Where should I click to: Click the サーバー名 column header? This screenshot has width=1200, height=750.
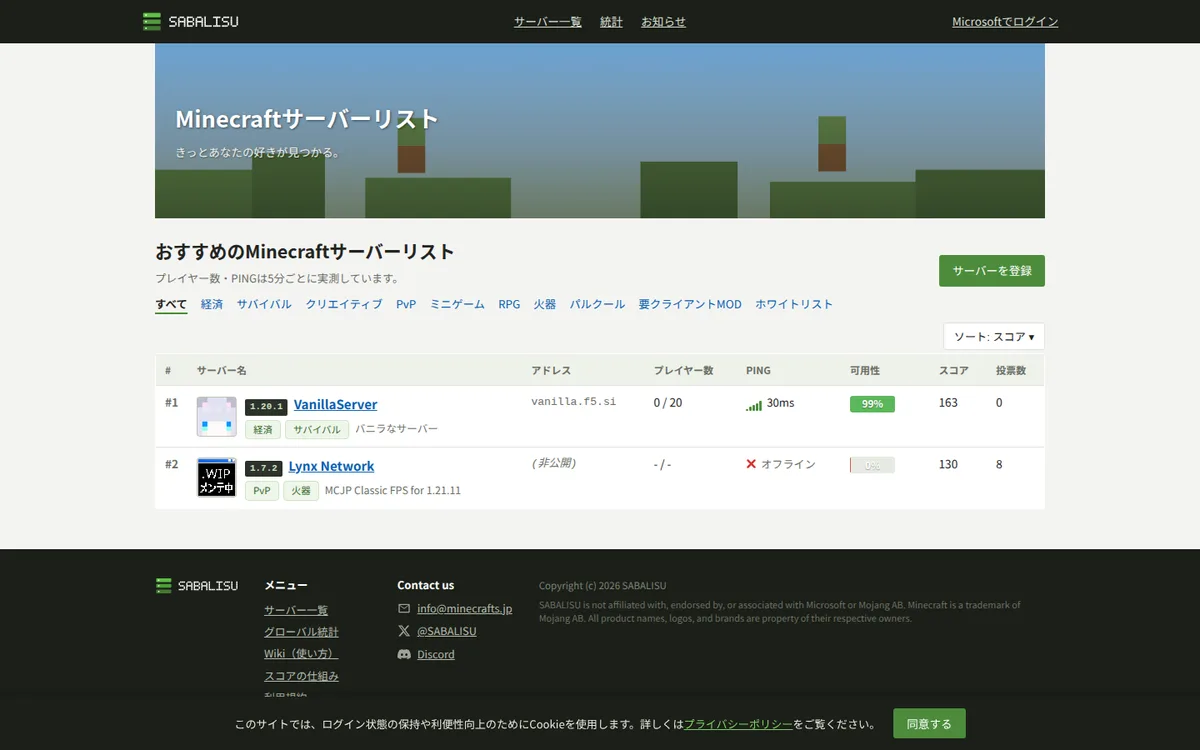point(222,370)
